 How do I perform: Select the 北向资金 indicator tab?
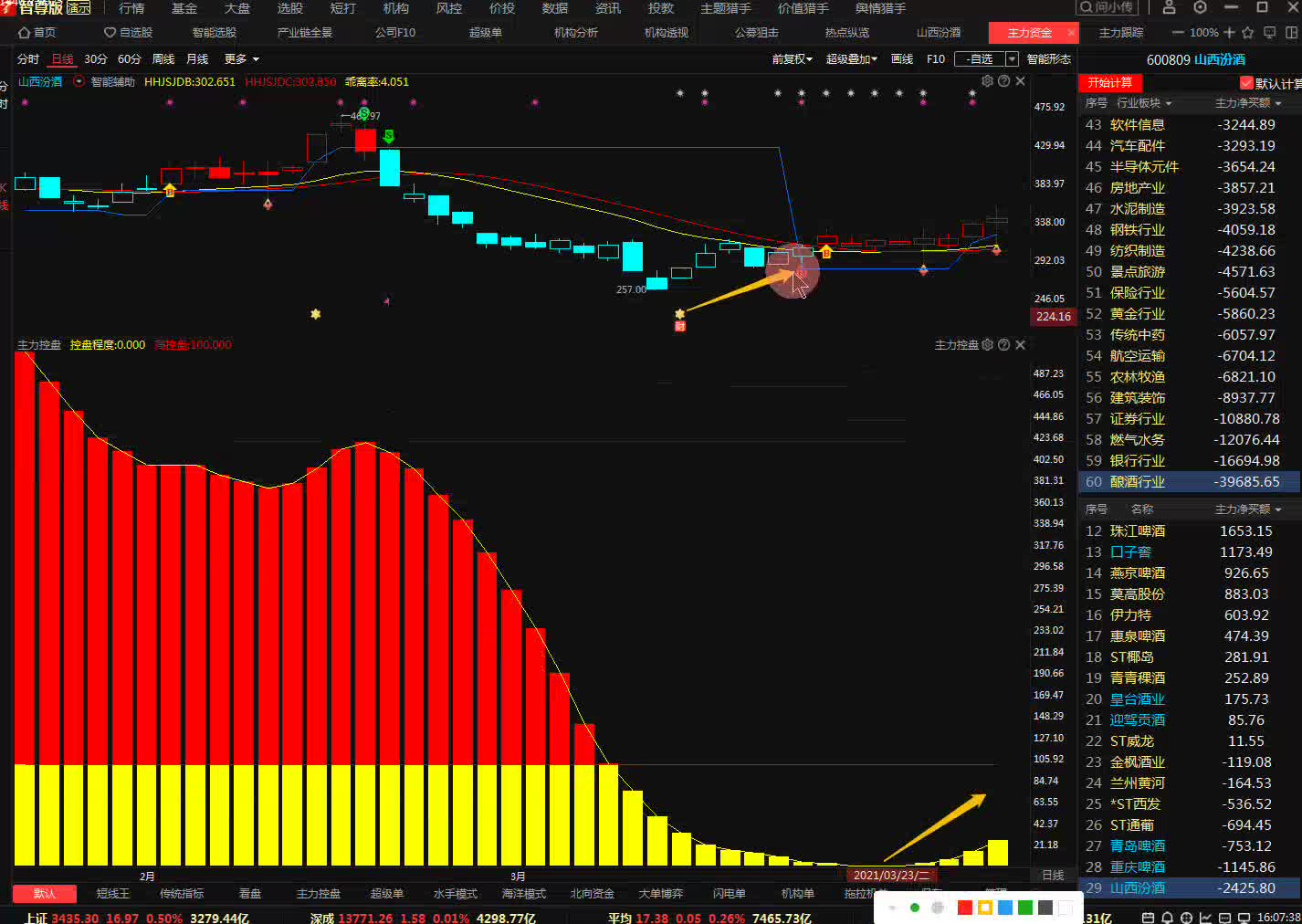point(593,894)
